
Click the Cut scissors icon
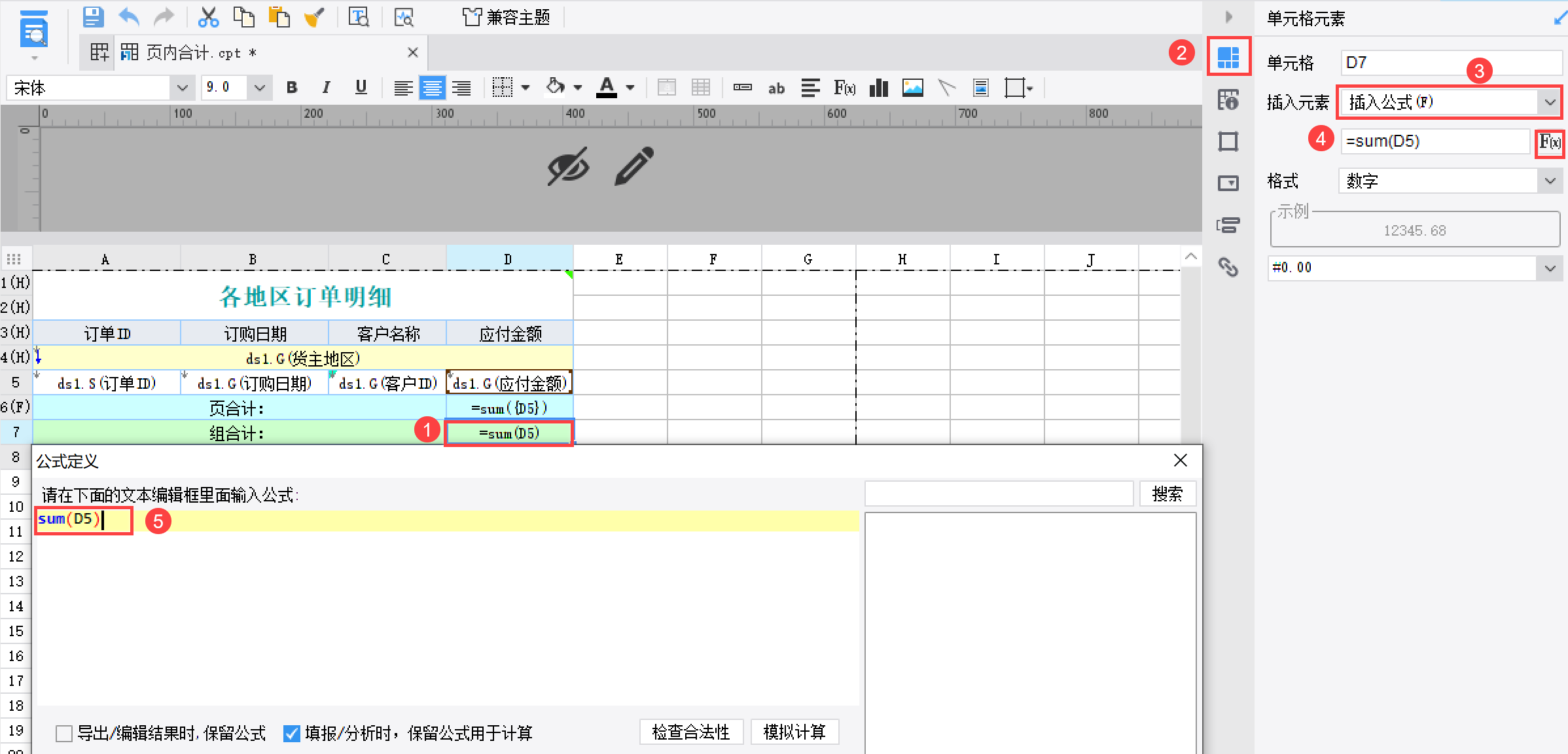pyautogui.click(x=208, y=17)
